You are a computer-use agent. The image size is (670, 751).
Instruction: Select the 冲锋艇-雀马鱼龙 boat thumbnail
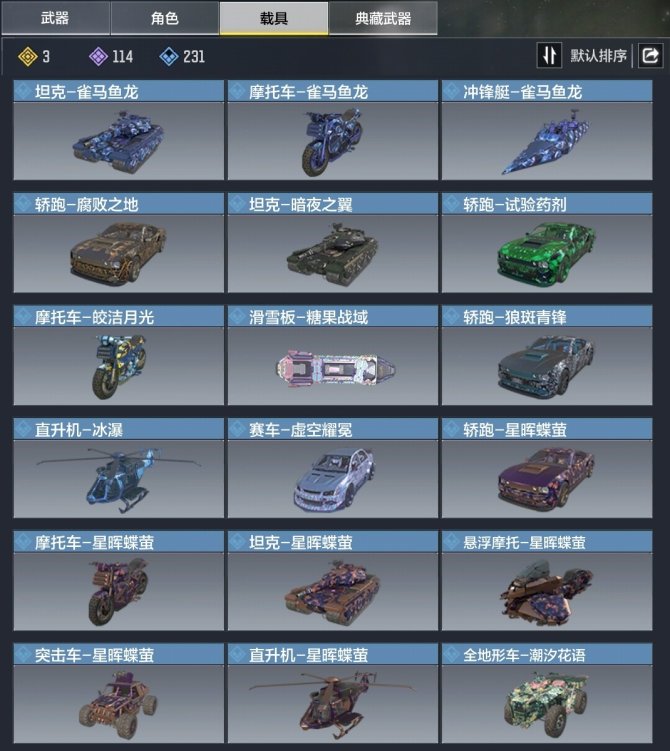[547, 141]
